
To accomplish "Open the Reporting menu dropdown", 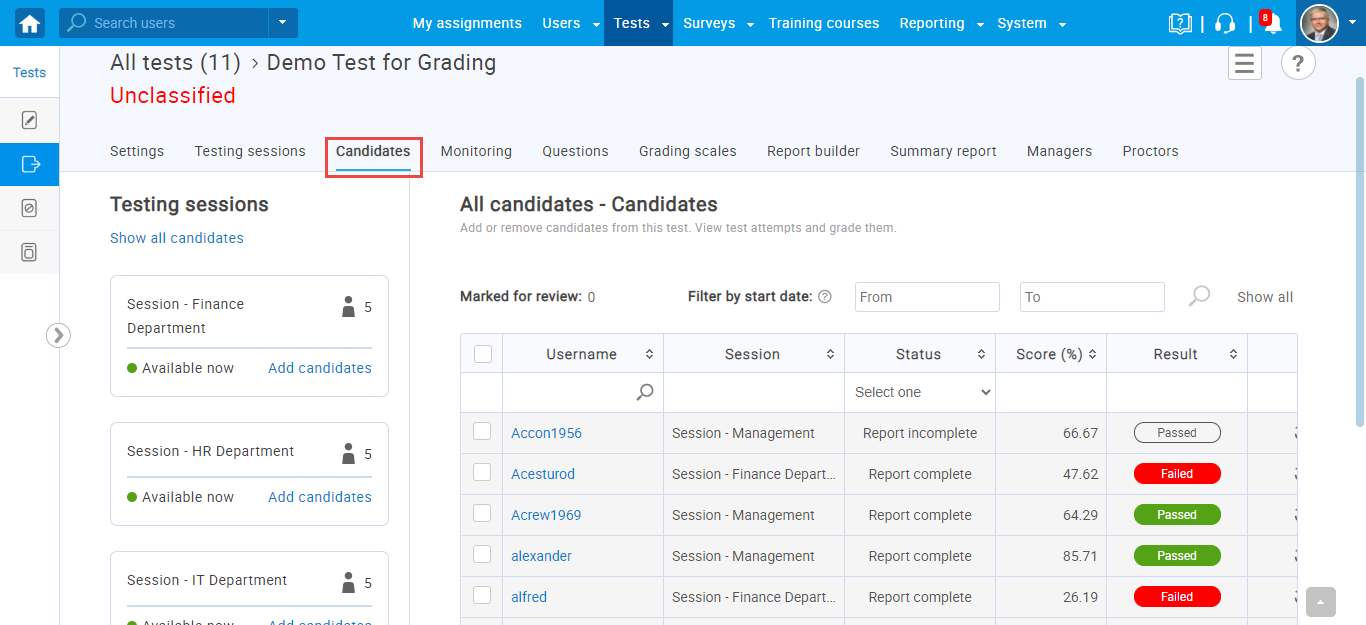I will (x=941, y=23).
